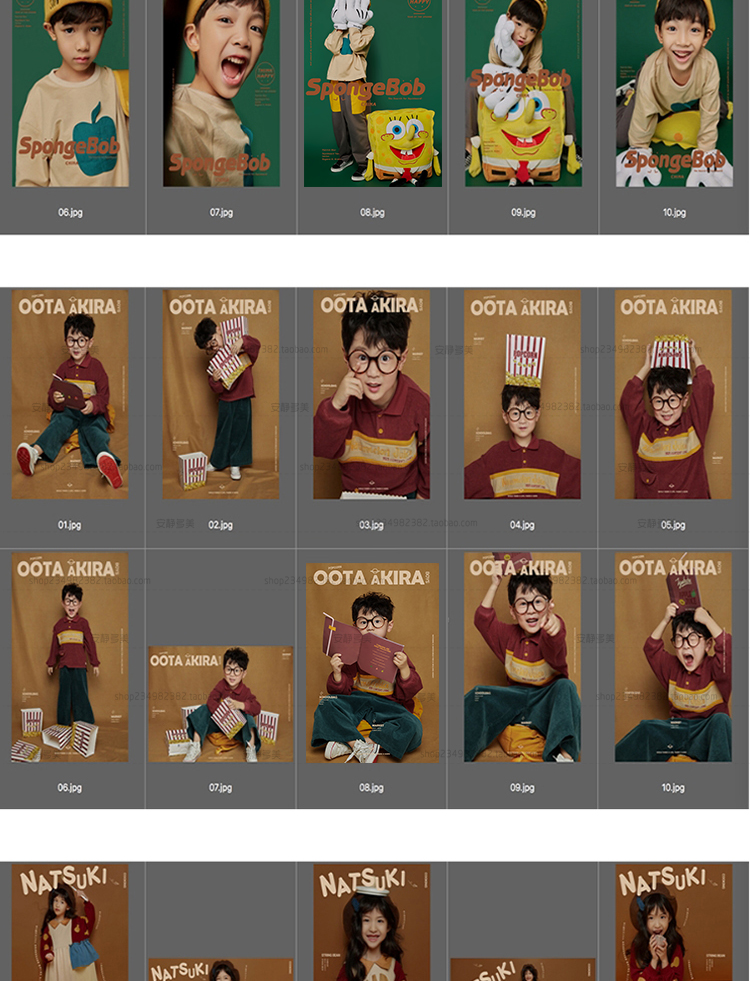Image resolution: width=750 pixels, height=981 pixels.
Task: Select OOTA AKIRA thumbnail of seated boy reading book
Action: (x=70, y=394)
